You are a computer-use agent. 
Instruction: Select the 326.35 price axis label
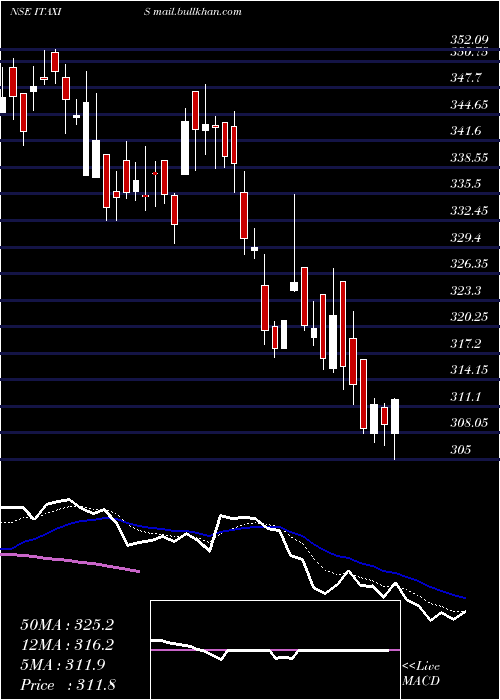click(x=469, y=264)
